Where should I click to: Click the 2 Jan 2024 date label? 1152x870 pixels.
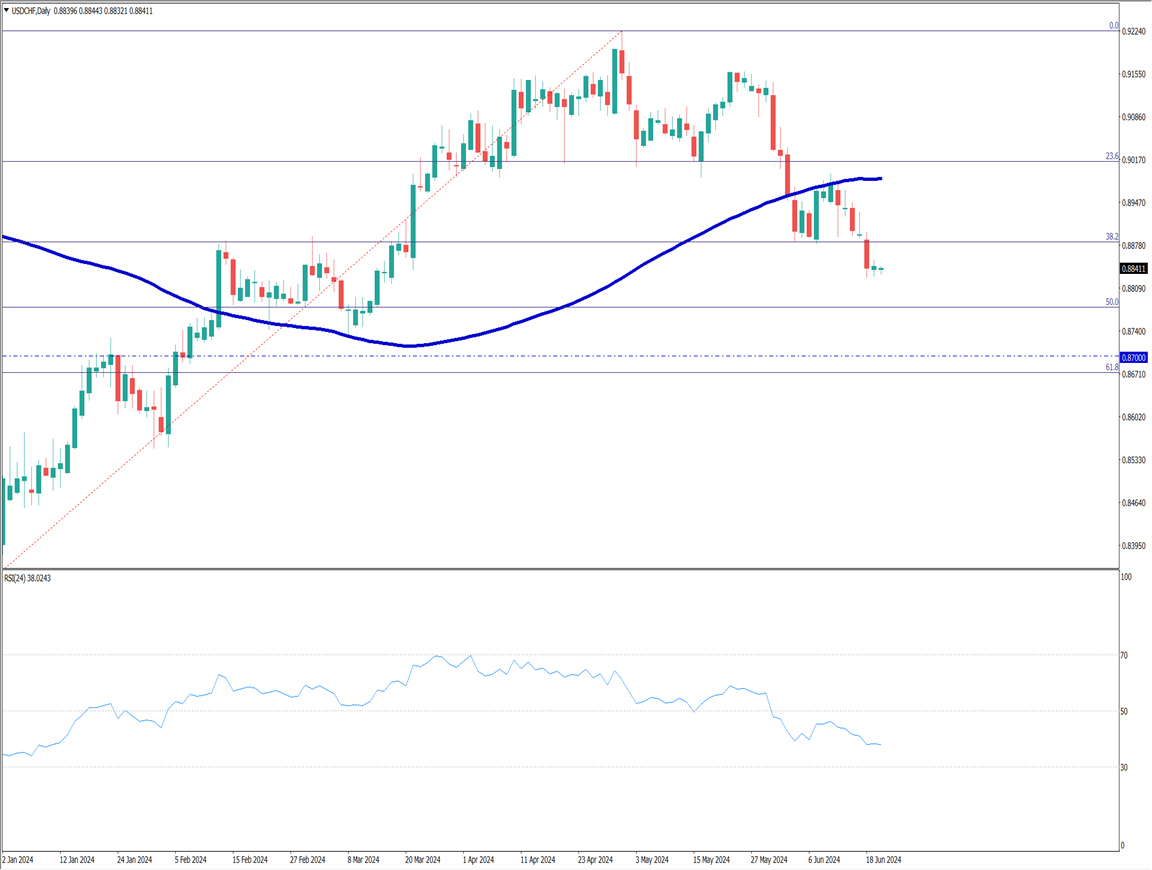click(20, 859)
